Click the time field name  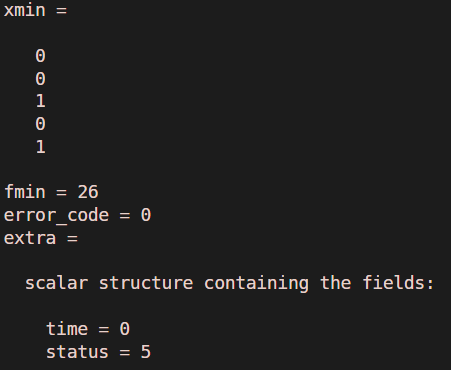click(67, 329)
